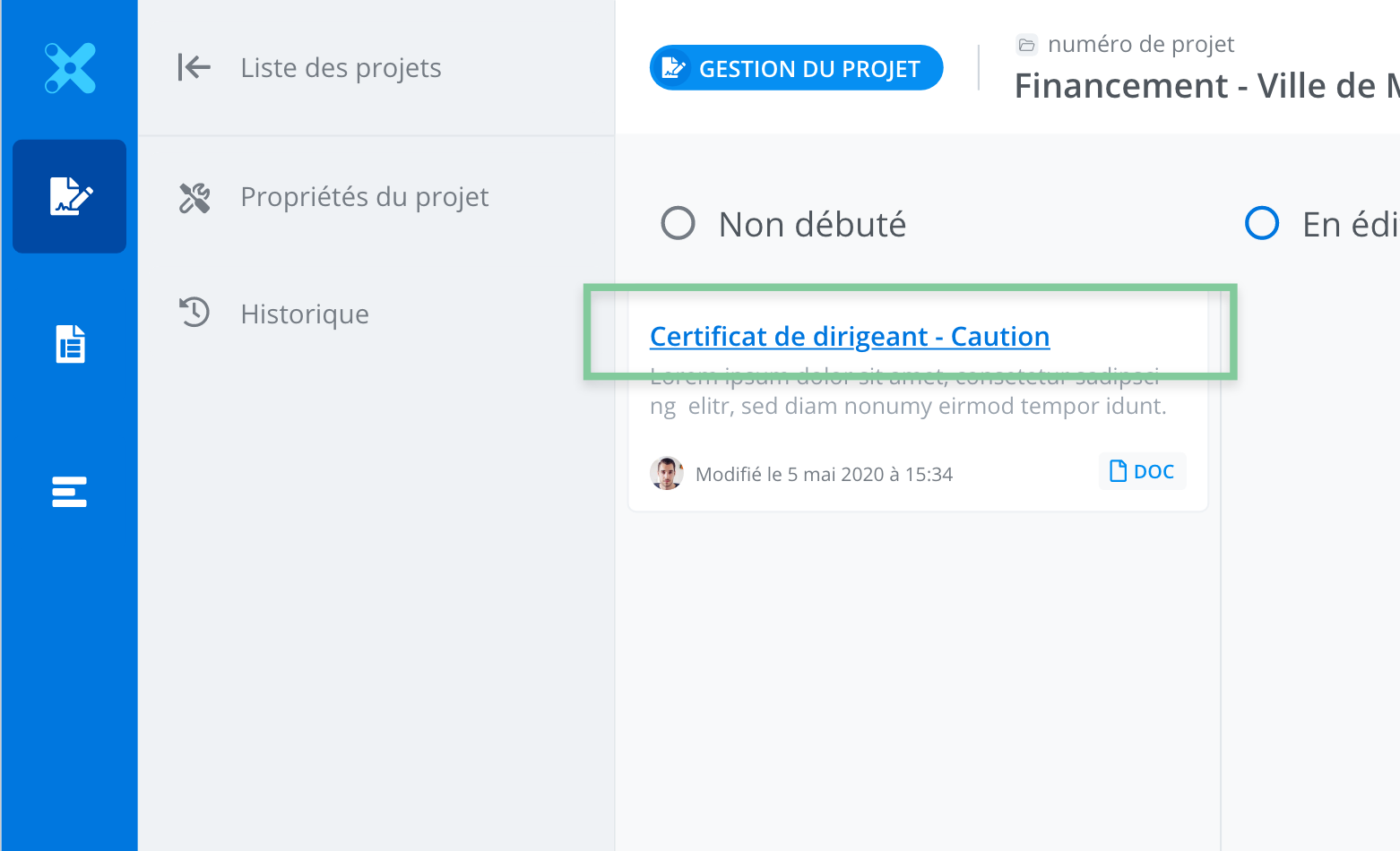Click the app logo in the sidebar
1400x851 pixels.
pos(70,68)
